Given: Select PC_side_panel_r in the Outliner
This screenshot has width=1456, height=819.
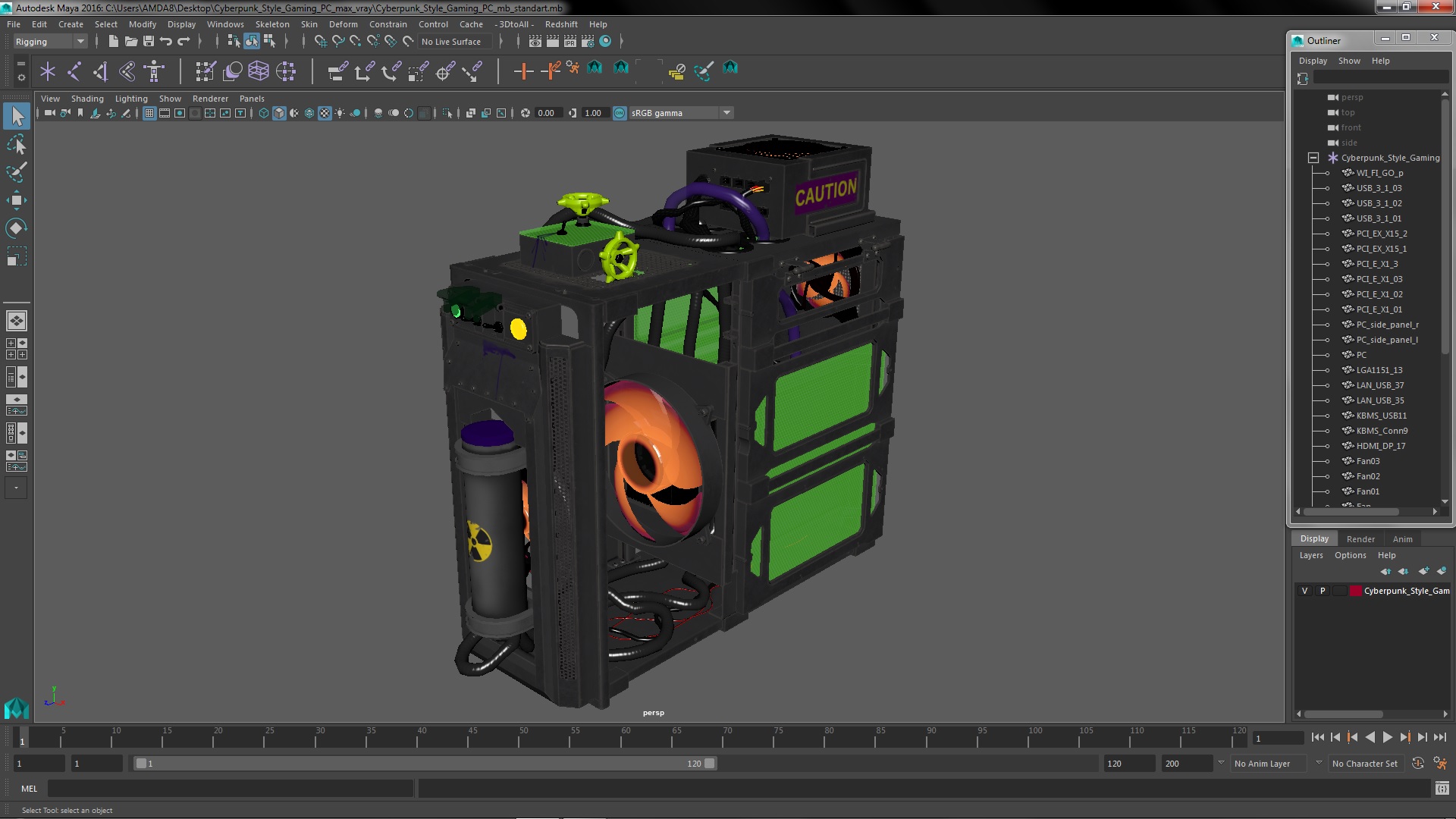Looking at the screenshot, I should [1387, 325].
